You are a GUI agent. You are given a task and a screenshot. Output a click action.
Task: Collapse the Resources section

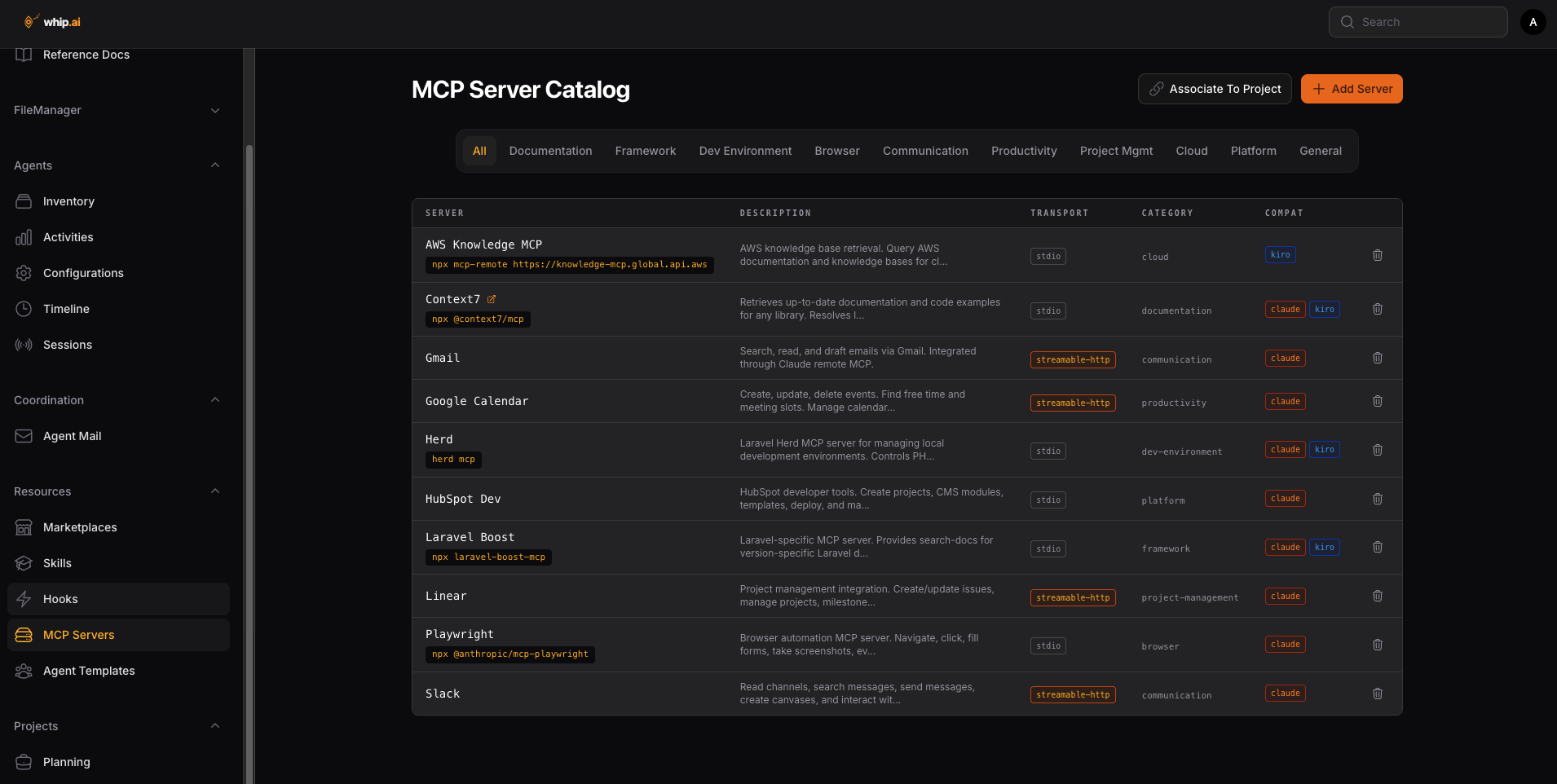pyautogui.click(x=214, y=491)
